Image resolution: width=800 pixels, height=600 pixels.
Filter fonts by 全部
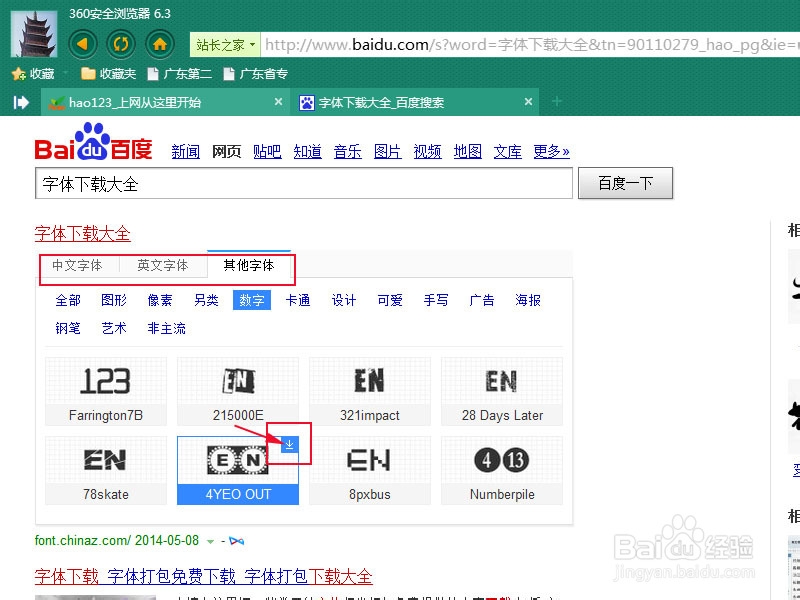(x=68, y=300)
